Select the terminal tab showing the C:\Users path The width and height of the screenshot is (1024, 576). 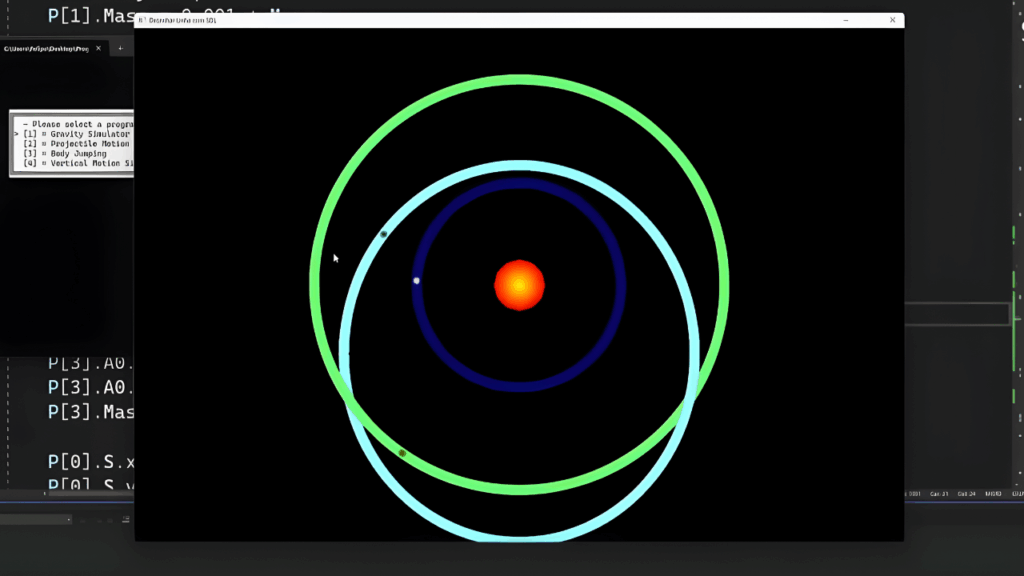tap(45, 48)
